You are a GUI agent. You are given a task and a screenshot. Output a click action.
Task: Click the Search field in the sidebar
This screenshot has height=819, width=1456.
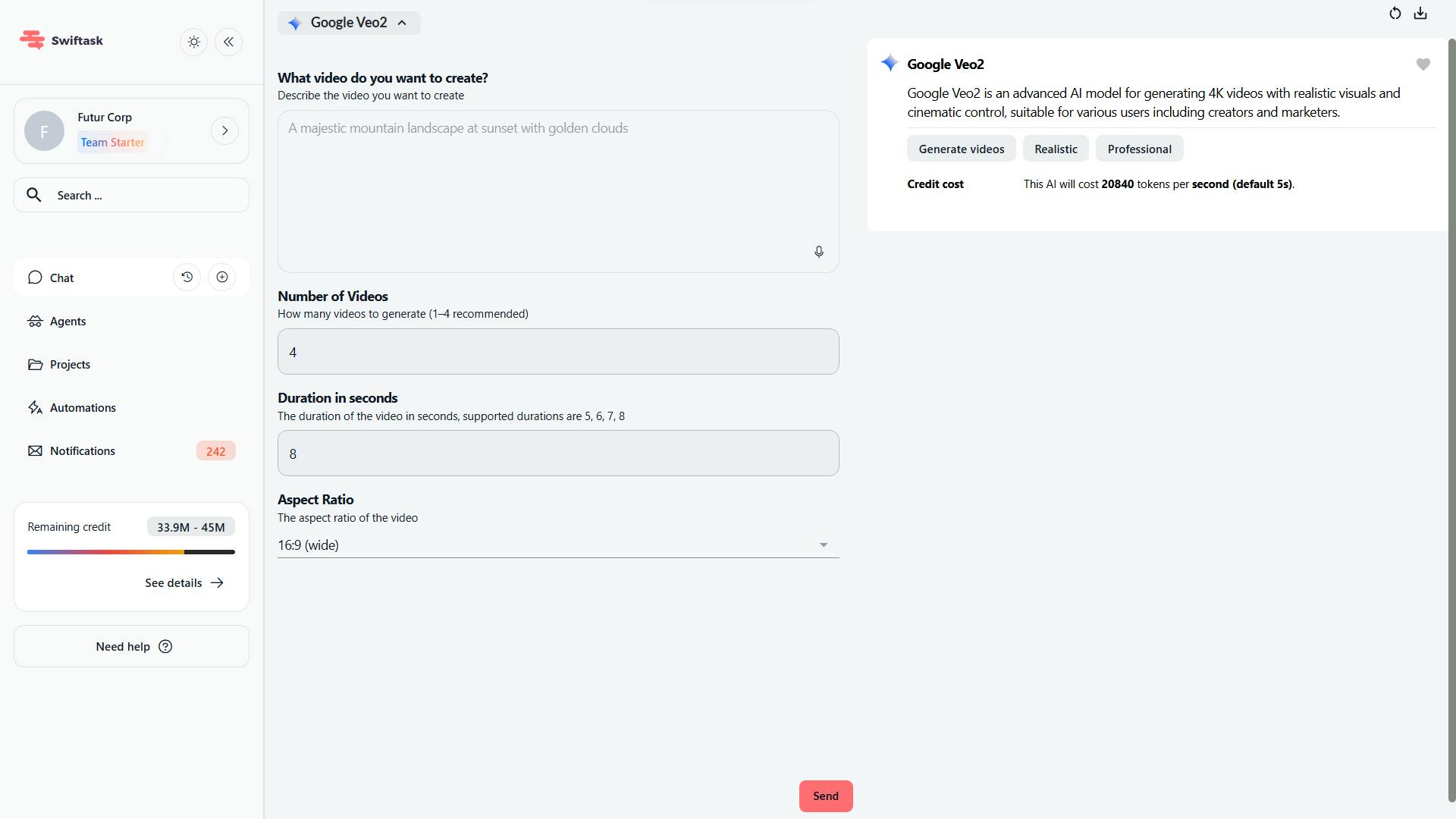click(x=130, y=195)
